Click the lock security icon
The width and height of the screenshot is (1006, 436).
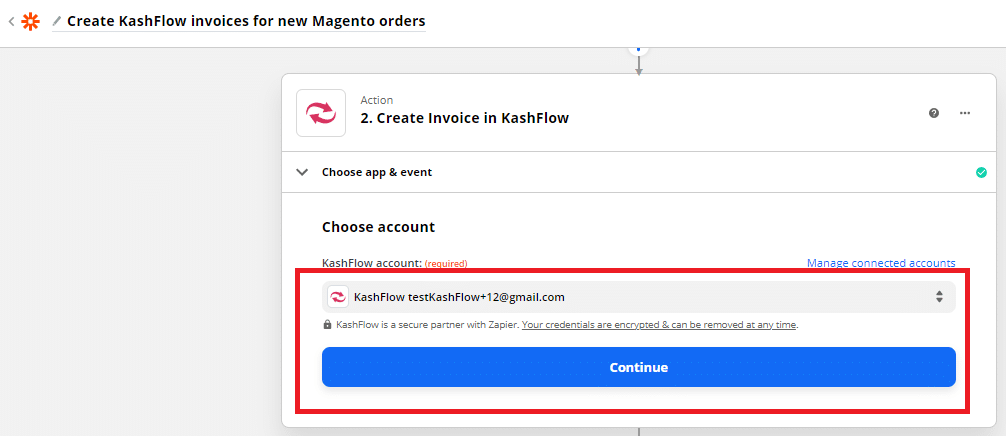click(x=327, y=324)
